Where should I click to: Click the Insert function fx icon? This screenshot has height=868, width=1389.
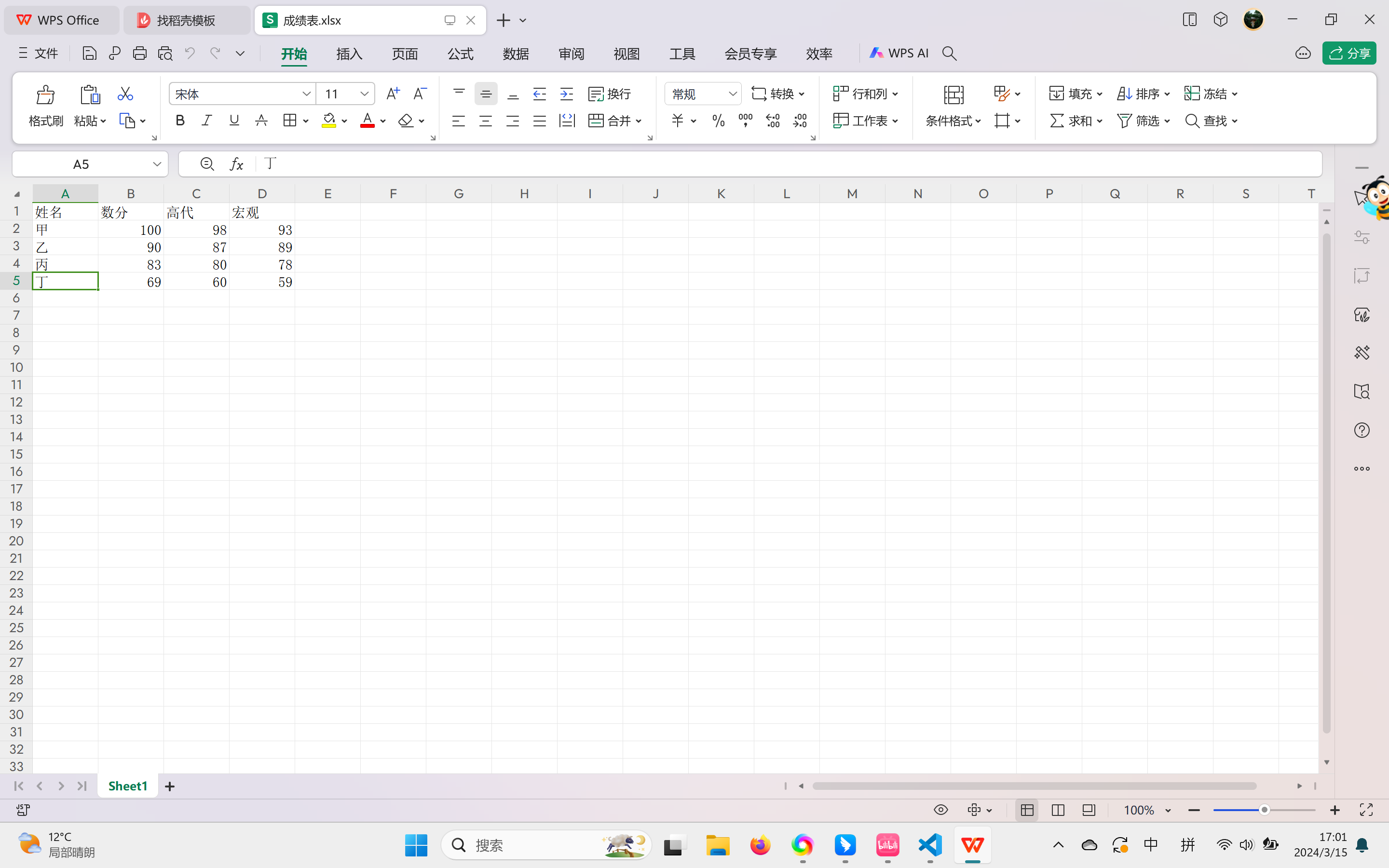236,164
